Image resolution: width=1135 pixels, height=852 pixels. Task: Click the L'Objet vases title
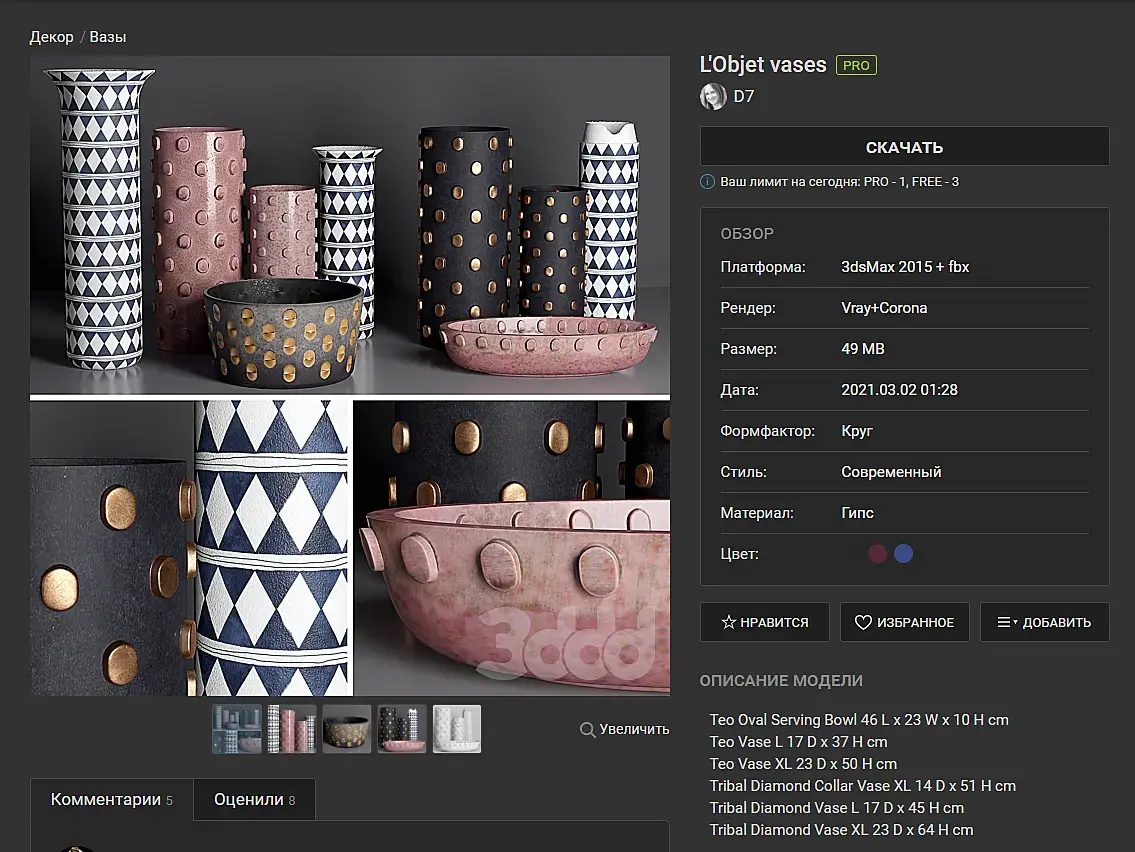click(x=763, y=64)
